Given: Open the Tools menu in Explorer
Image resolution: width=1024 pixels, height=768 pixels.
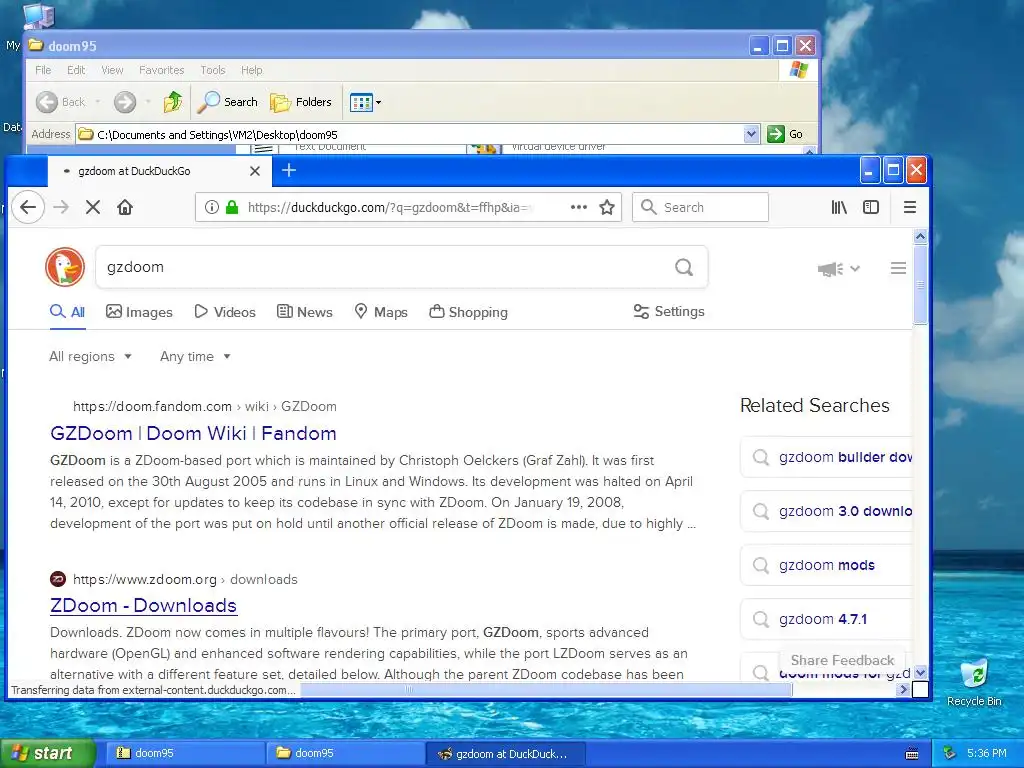Looking at the screenshot, I should 212,70.
